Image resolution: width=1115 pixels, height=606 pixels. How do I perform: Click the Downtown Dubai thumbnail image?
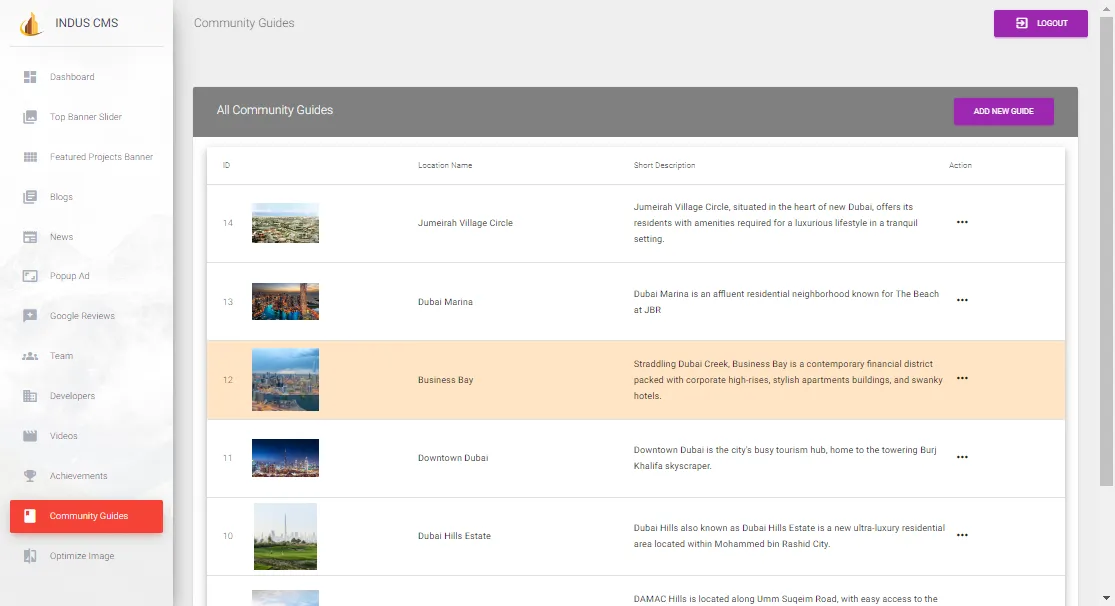[285, 457]
